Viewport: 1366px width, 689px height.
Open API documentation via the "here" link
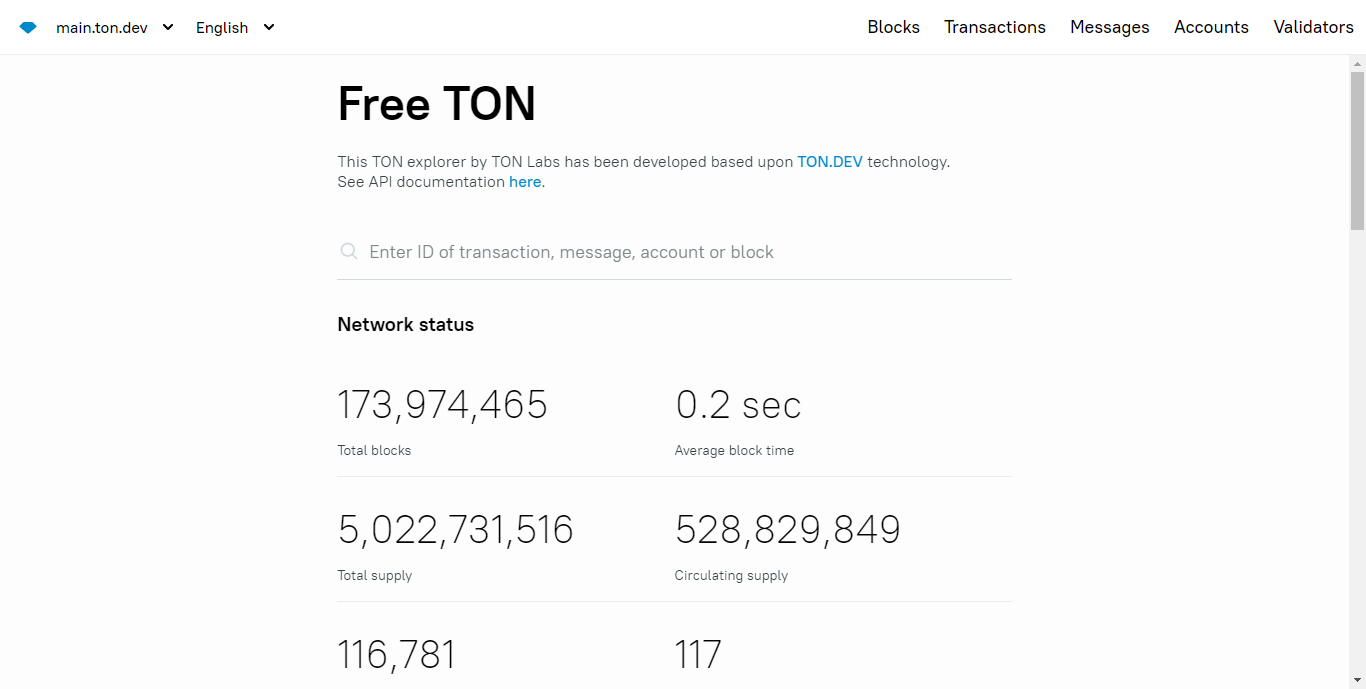[x=525, y=182]
